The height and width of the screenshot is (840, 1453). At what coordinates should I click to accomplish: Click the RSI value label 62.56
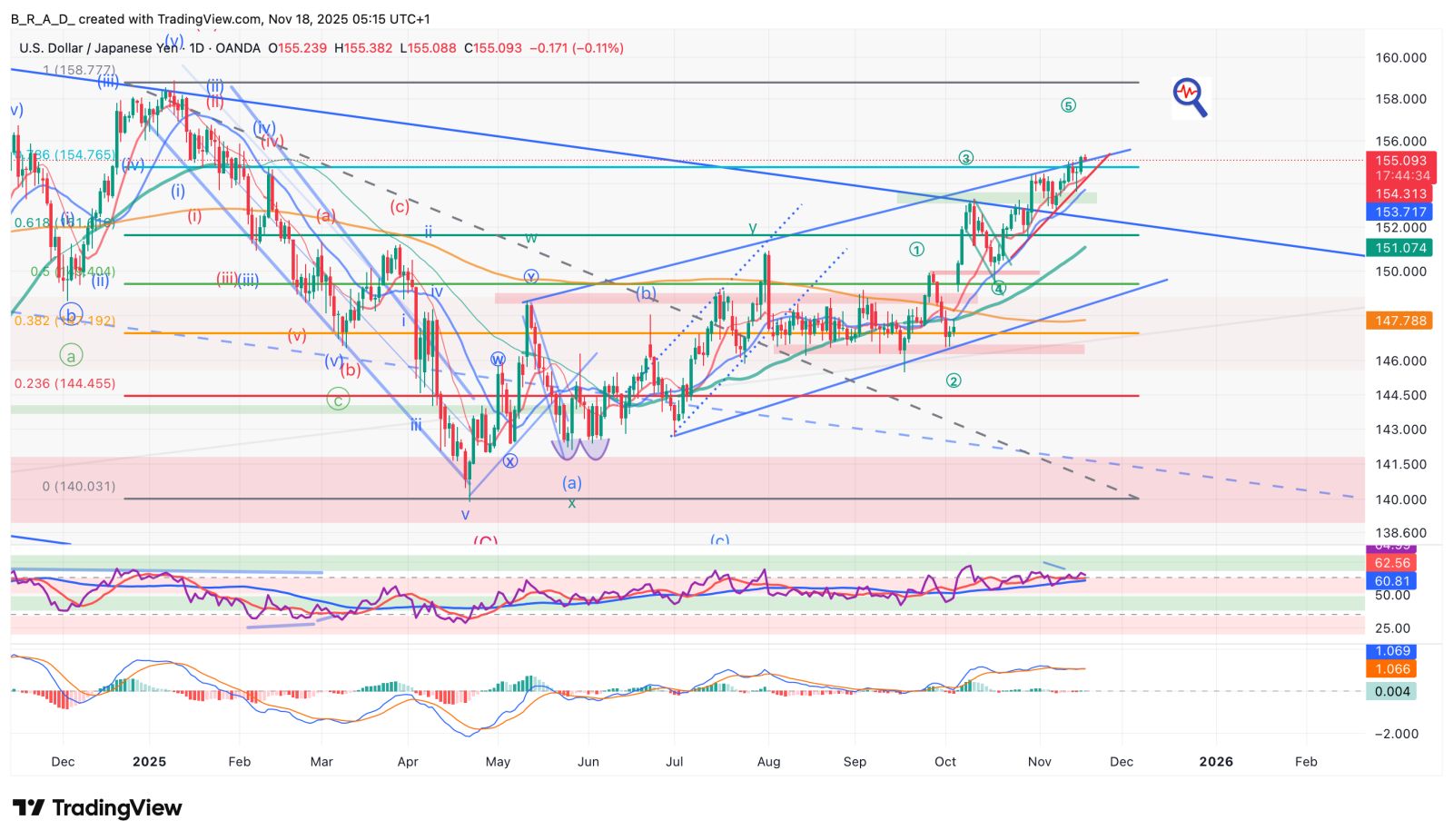tap(1391, 563)
